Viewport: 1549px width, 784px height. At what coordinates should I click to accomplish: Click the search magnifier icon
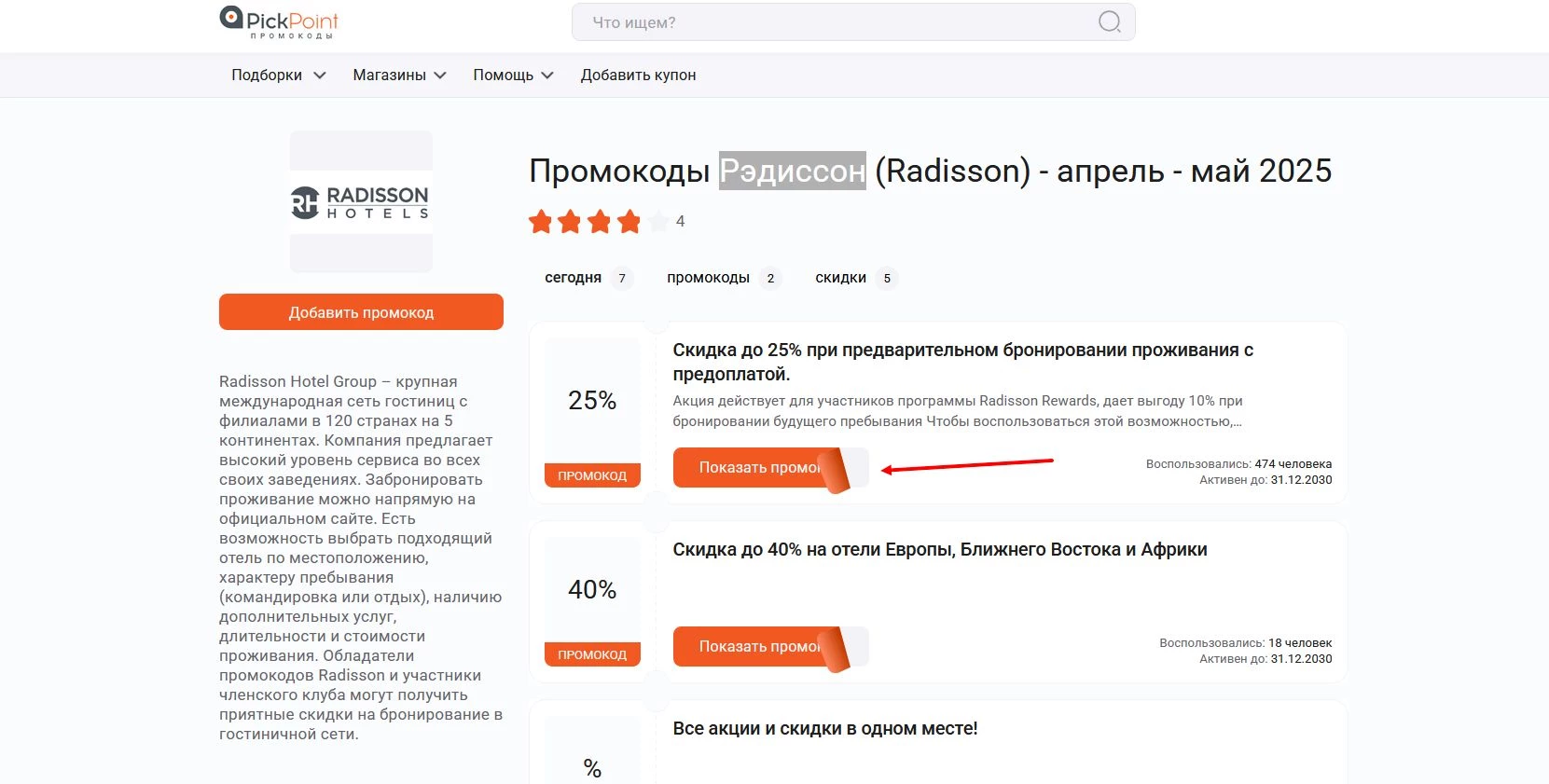pos(1109,22)
